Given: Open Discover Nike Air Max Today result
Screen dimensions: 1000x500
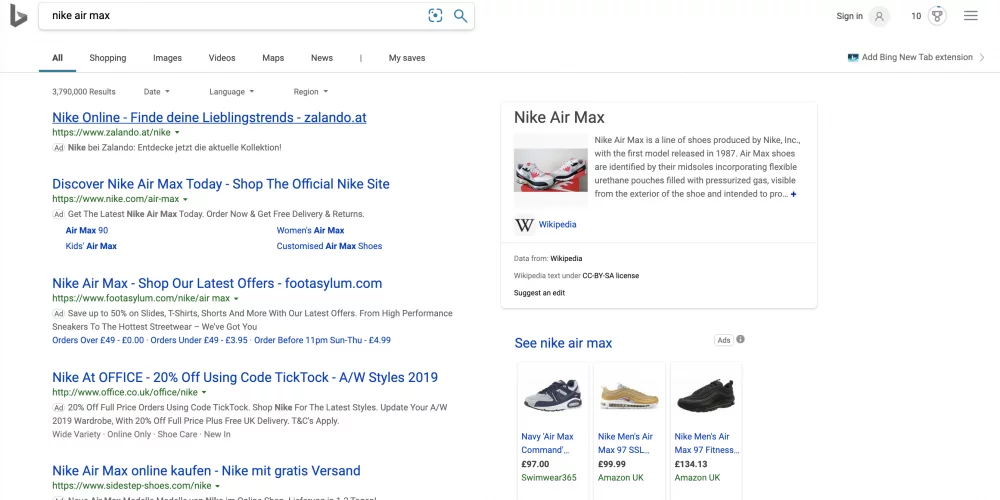Looking at the screenshot, I should pos(221,184).
